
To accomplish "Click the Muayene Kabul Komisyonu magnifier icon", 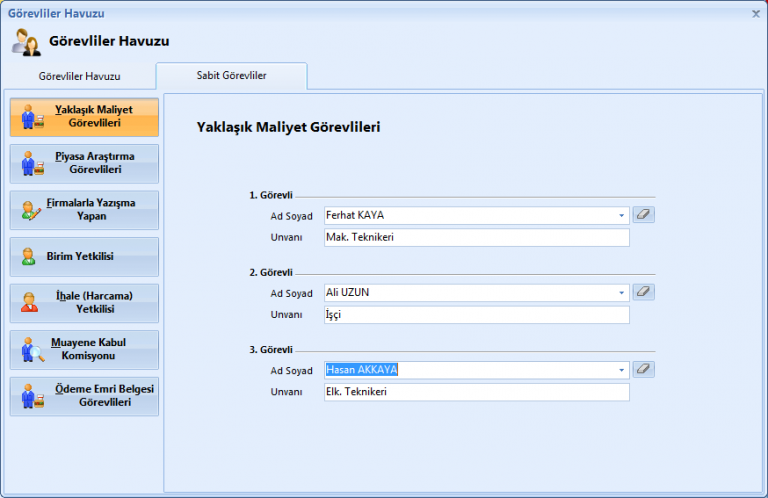I will click(x=32, y=350).
